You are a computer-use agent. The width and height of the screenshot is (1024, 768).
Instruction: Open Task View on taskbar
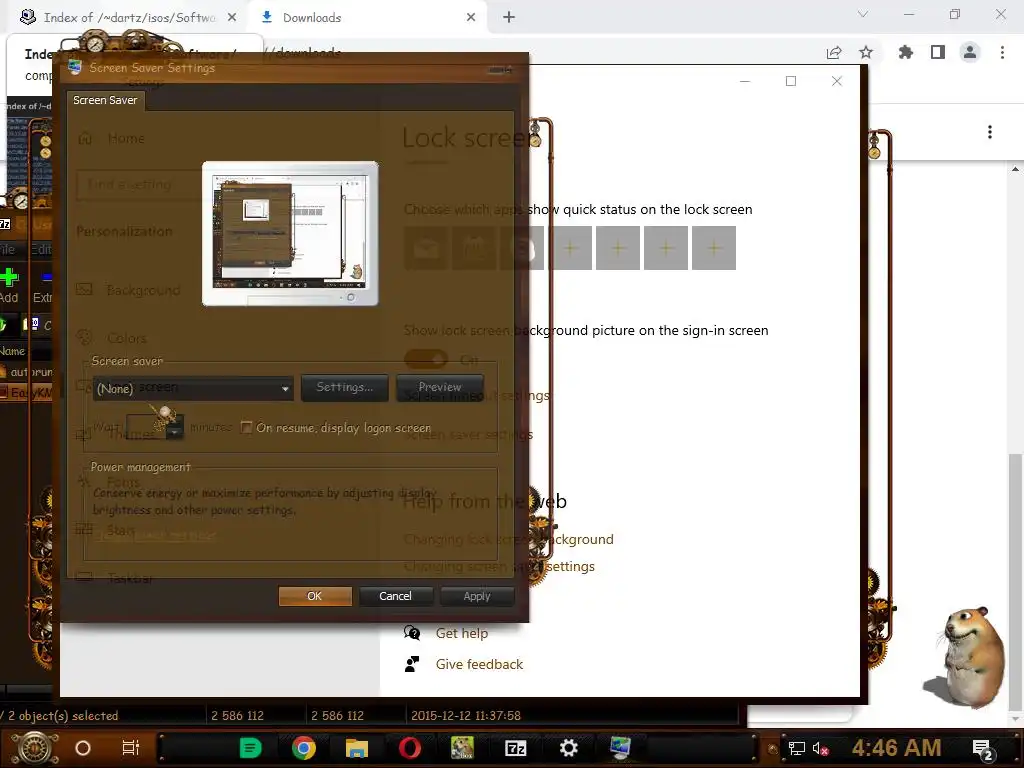(x=131, y=748)
